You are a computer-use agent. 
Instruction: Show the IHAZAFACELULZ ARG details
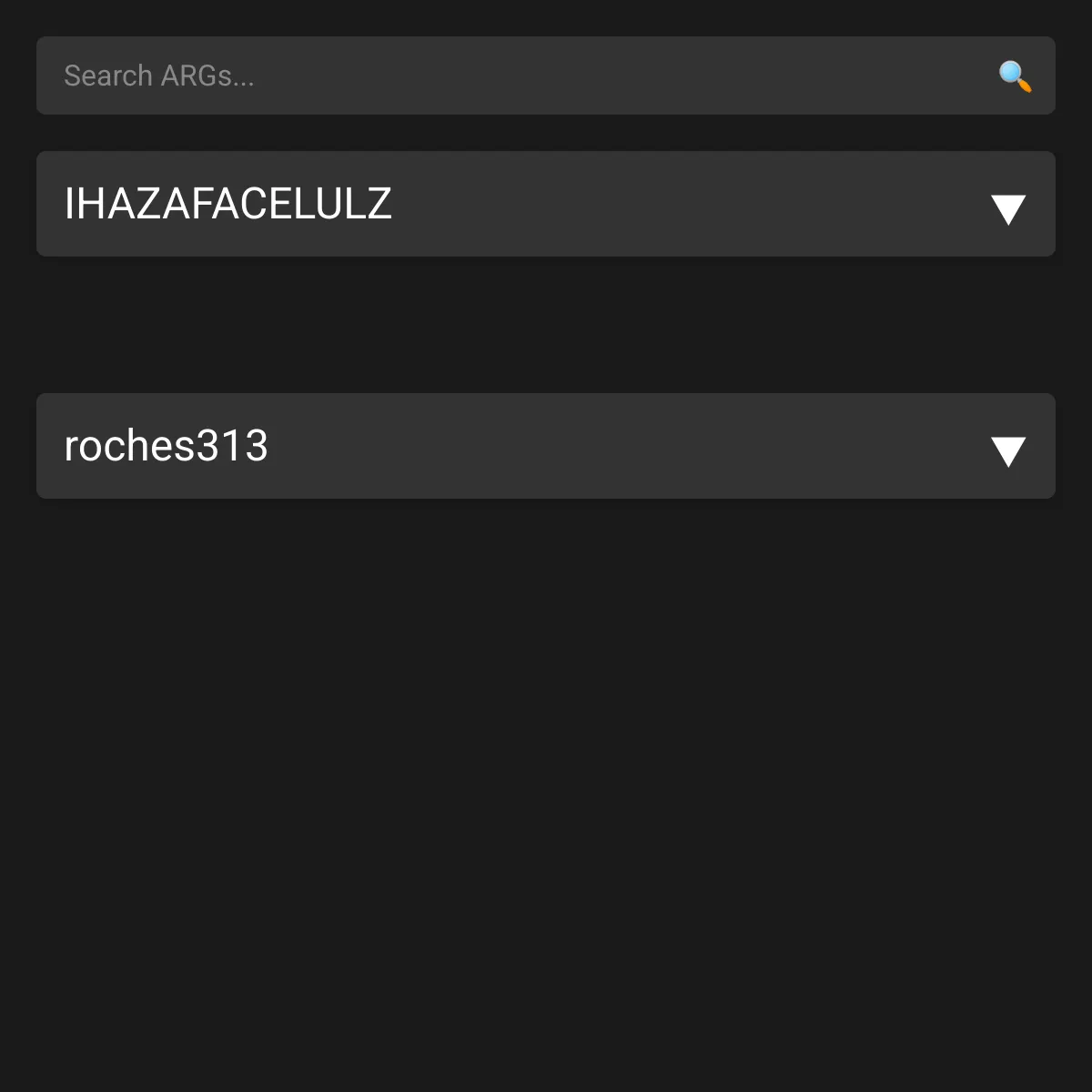pyautogui.click(x=546, y=204)
